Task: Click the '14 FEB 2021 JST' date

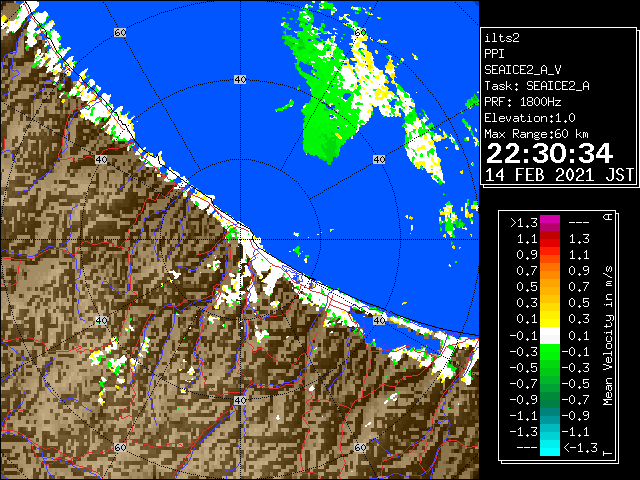Action: (559, 175)
